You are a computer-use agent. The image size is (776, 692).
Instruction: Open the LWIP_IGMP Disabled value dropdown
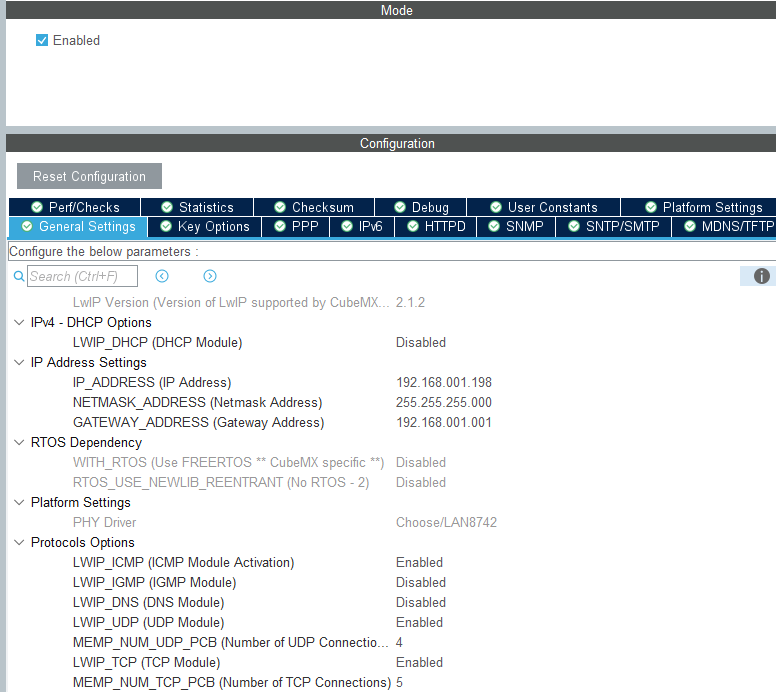click(421, 582)
